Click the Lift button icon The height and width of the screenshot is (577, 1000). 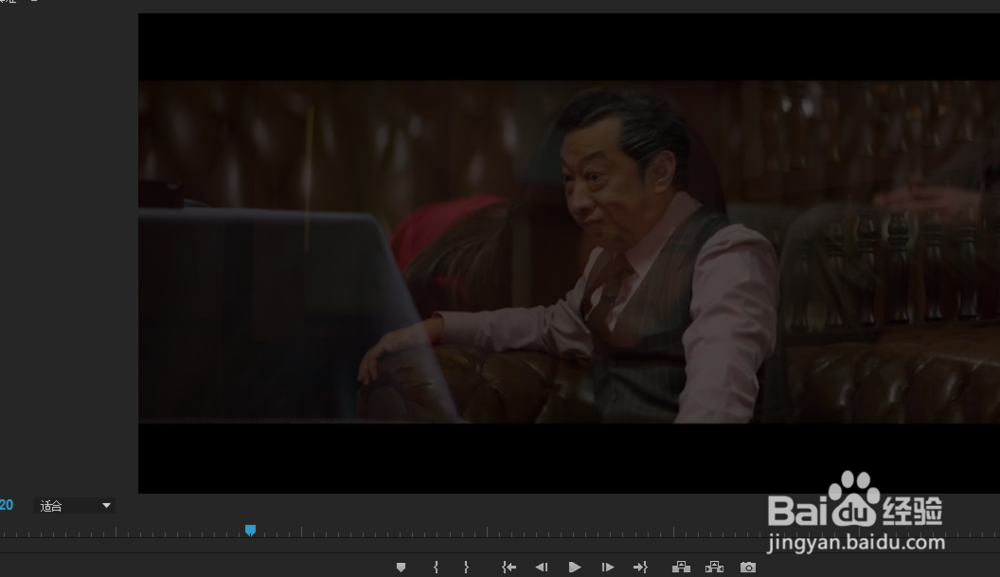(681, 567)
